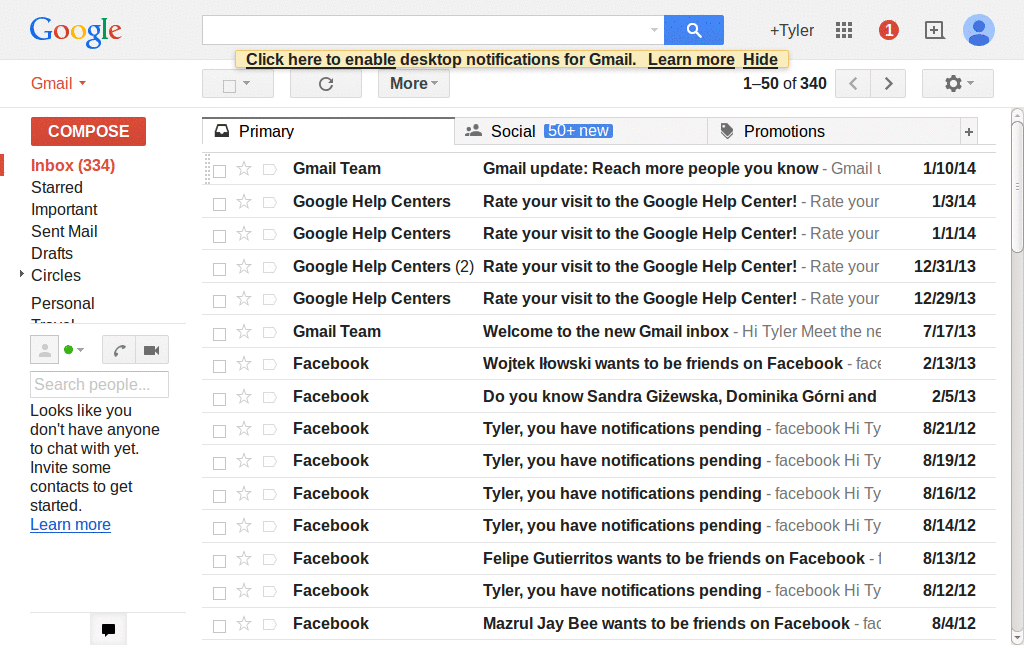
Task: Open the settings gear menu
Action: (x=958, y=84)
